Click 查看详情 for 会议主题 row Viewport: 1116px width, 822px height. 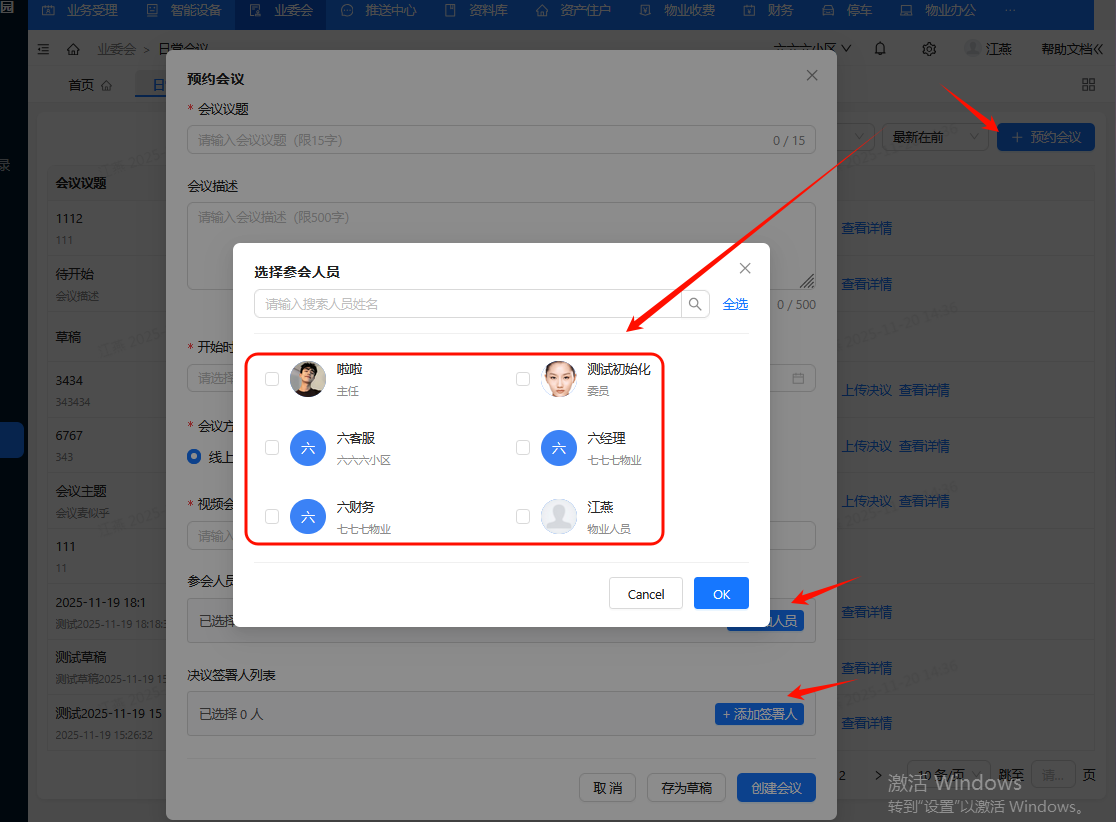(924, 501)
